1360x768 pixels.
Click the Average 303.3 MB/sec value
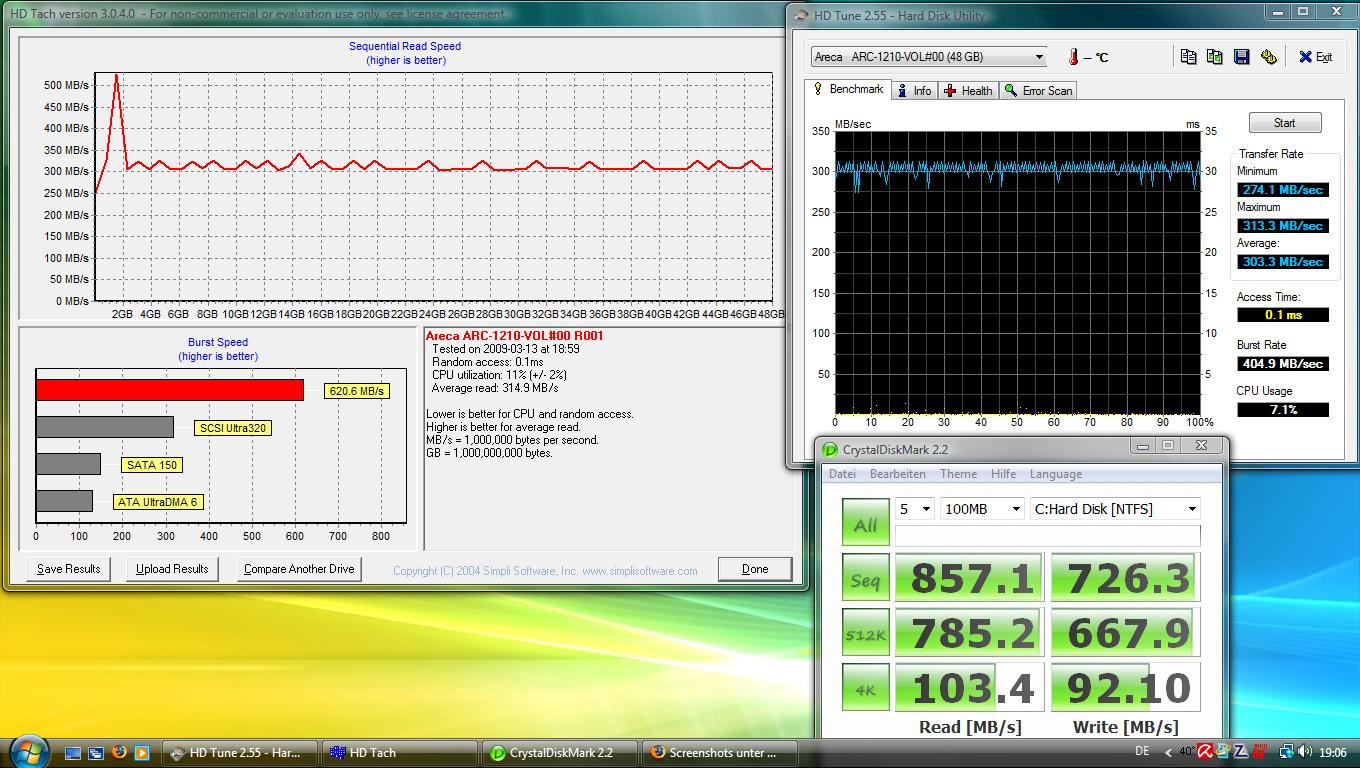(1283, 261)
